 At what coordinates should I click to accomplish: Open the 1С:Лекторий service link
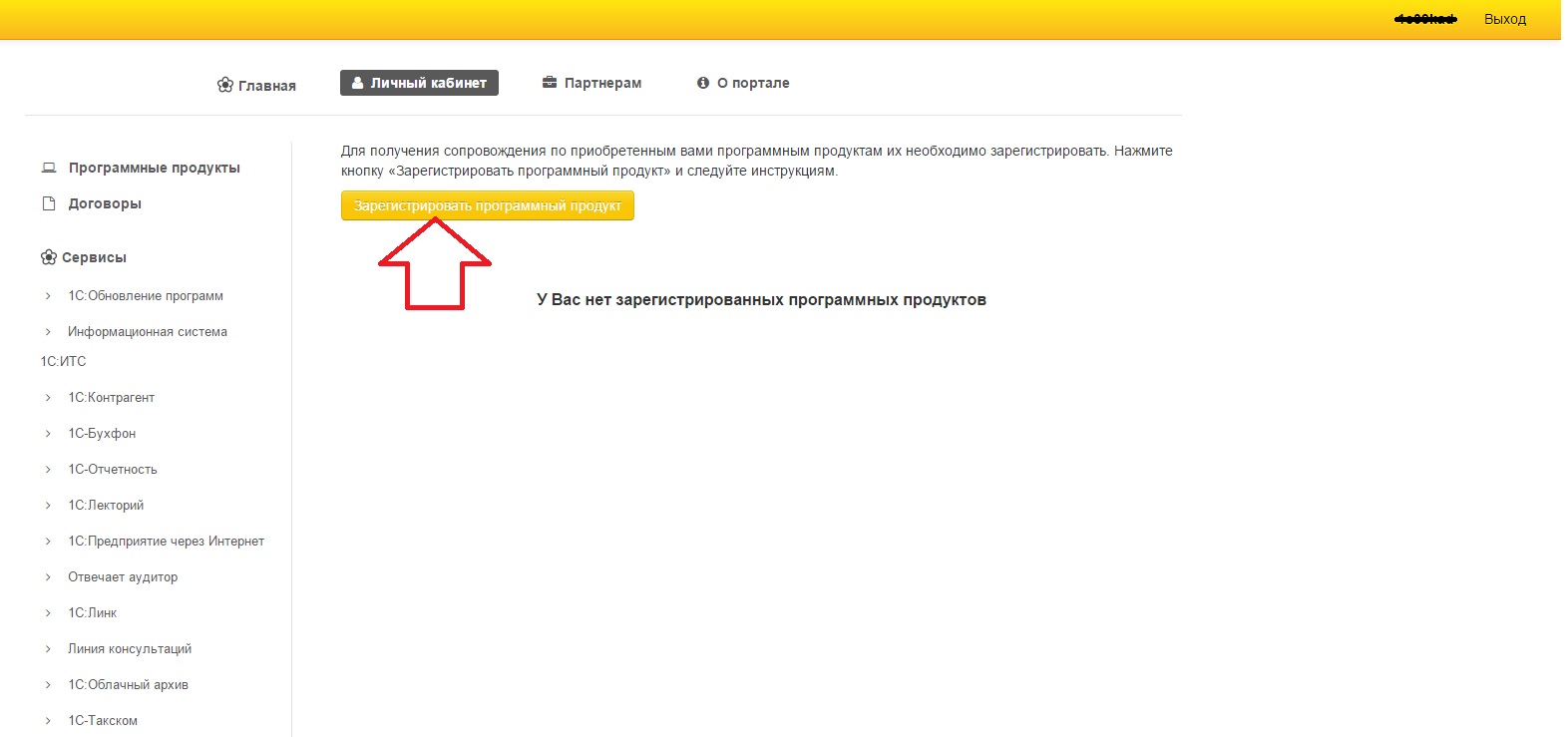106,506
